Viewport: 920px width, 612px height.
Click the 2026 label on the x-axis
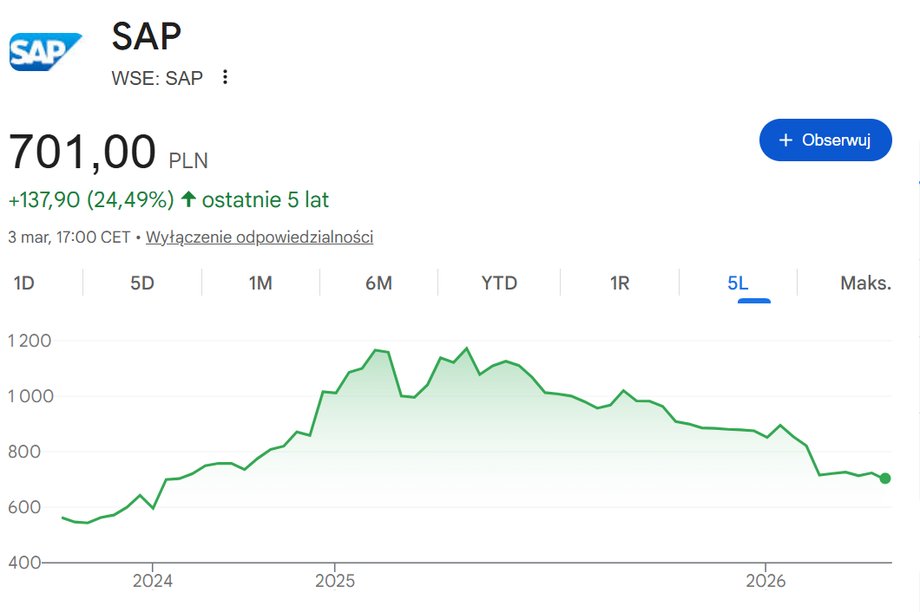(x=765, y=581)
